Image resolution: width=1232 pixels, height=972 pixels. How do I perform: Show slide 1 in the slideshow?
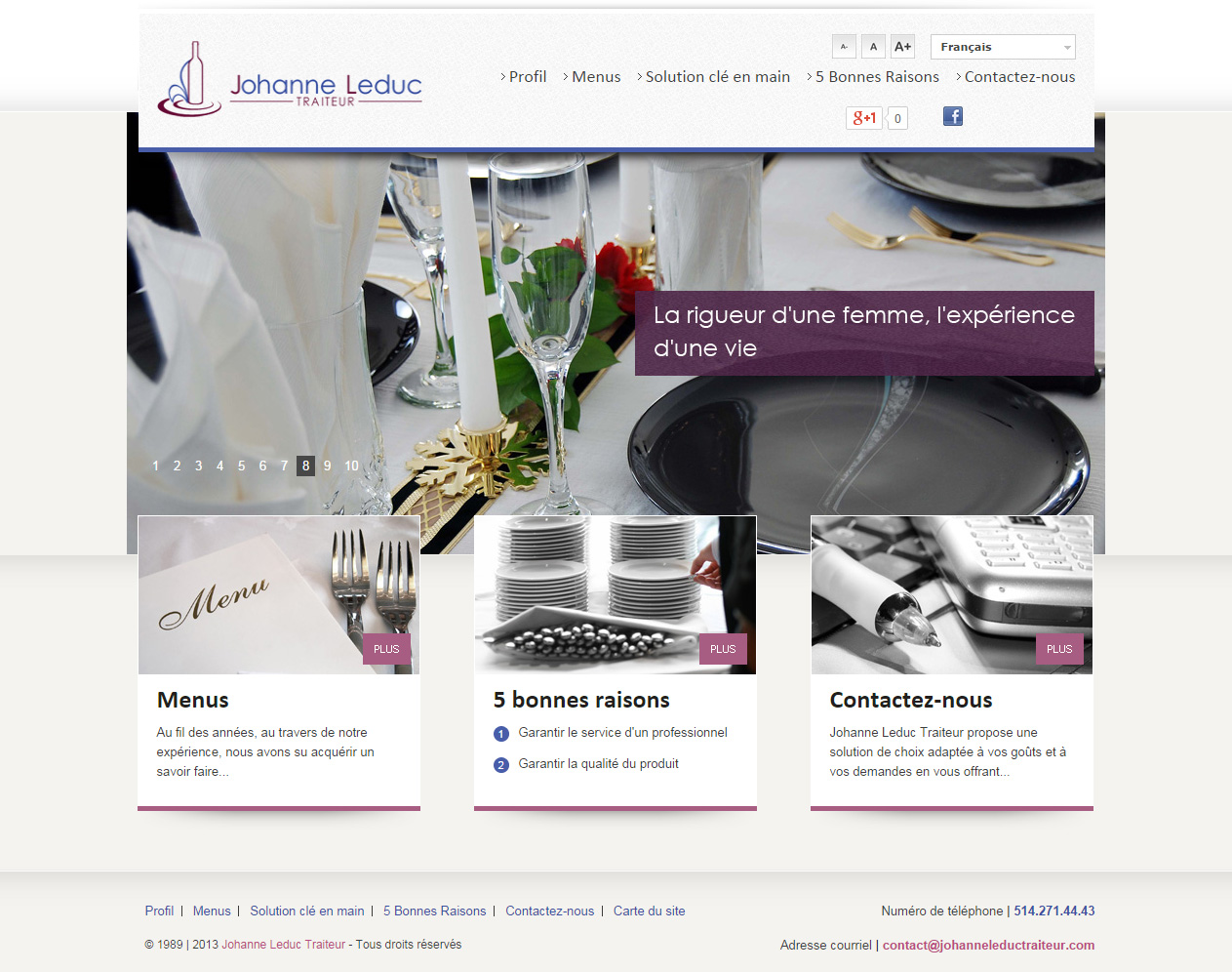[x=155, y=466]
